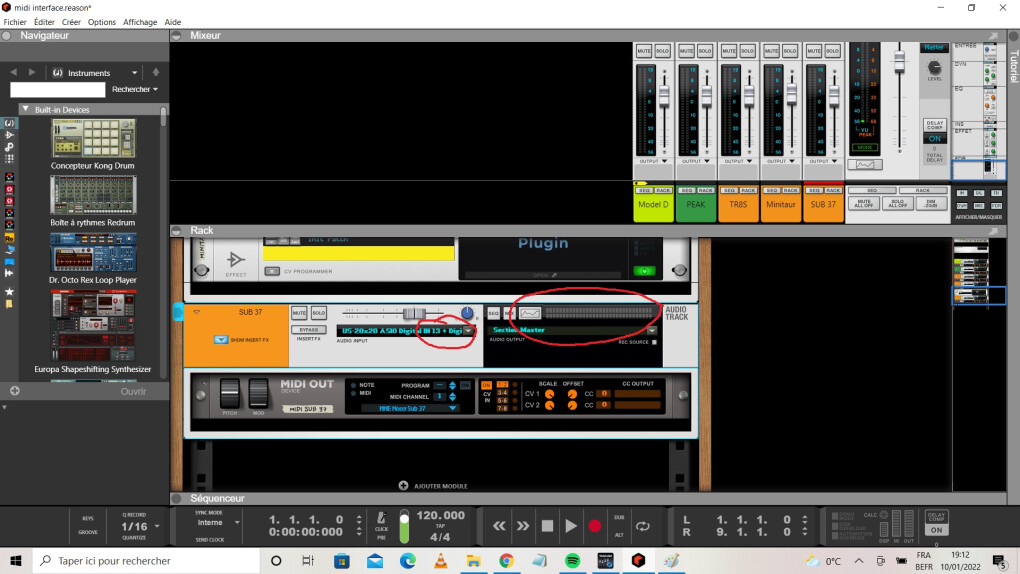Click the Mute All Off button

864,204
